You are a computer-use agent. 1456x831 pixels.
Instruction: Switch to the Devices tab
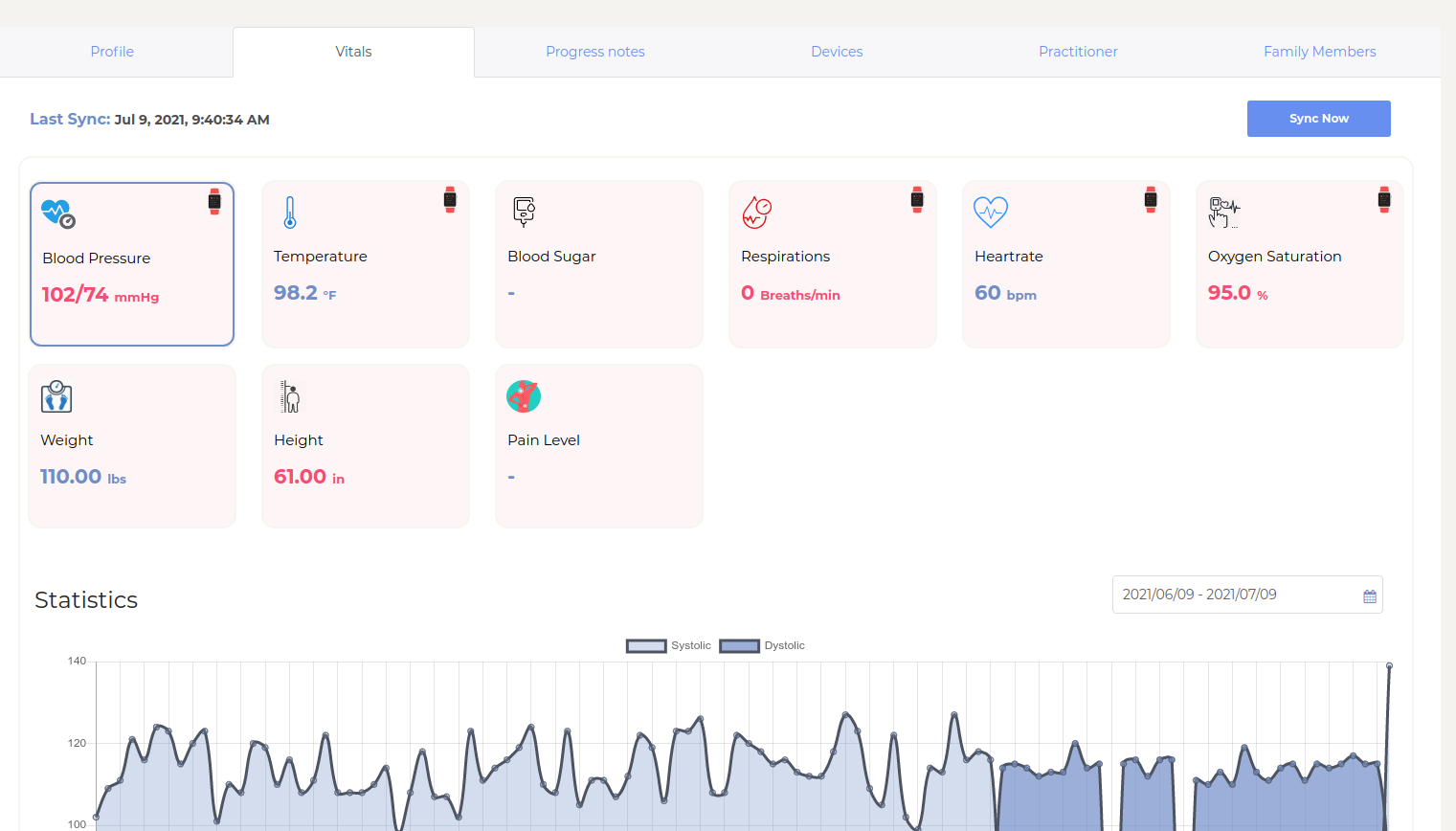click(837, 52)
